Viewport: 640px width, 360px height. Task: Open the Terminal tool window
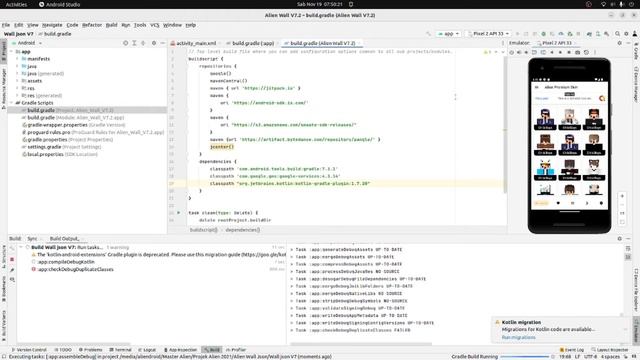[120, 350]
